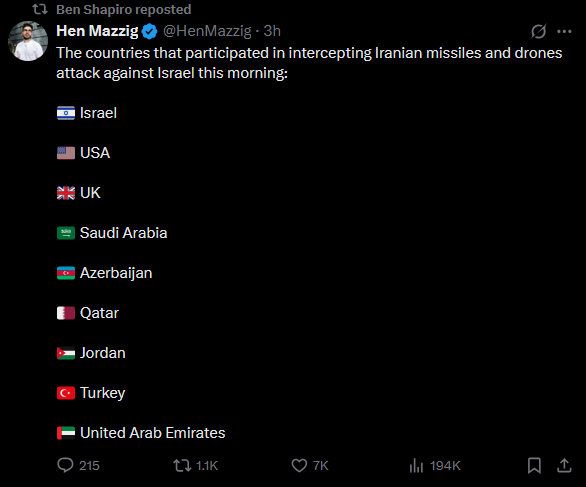This screenshot has height=487, width=586.
Task: Click the 7K likes count
Action: 321,466
